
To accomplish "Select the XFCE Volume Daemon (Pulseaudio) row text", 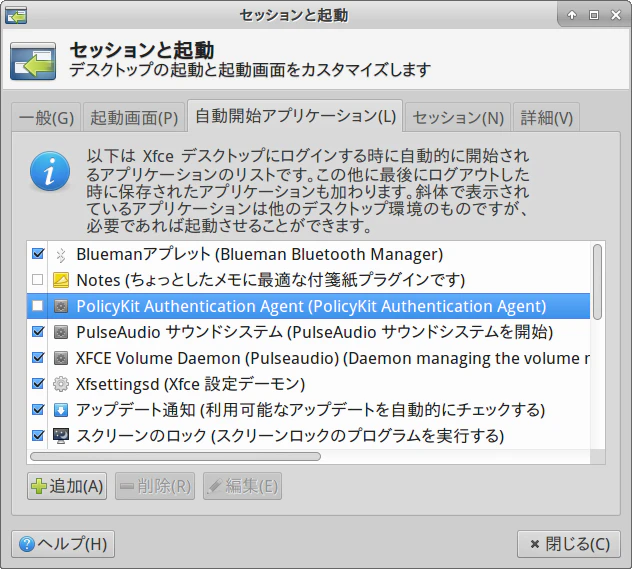I will click(x=333, y=358).
